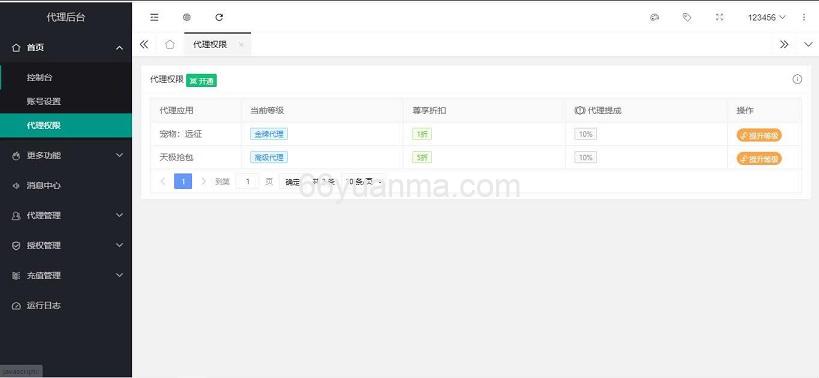Select page 1 in pagination
The image size is (819, 378).
[183, 181]
